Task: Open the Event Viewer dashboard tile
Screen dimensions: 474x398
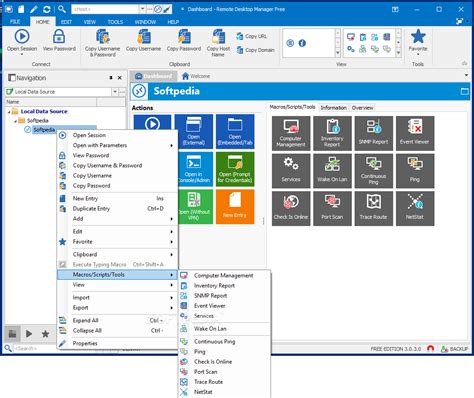Action: click(415, 133)
